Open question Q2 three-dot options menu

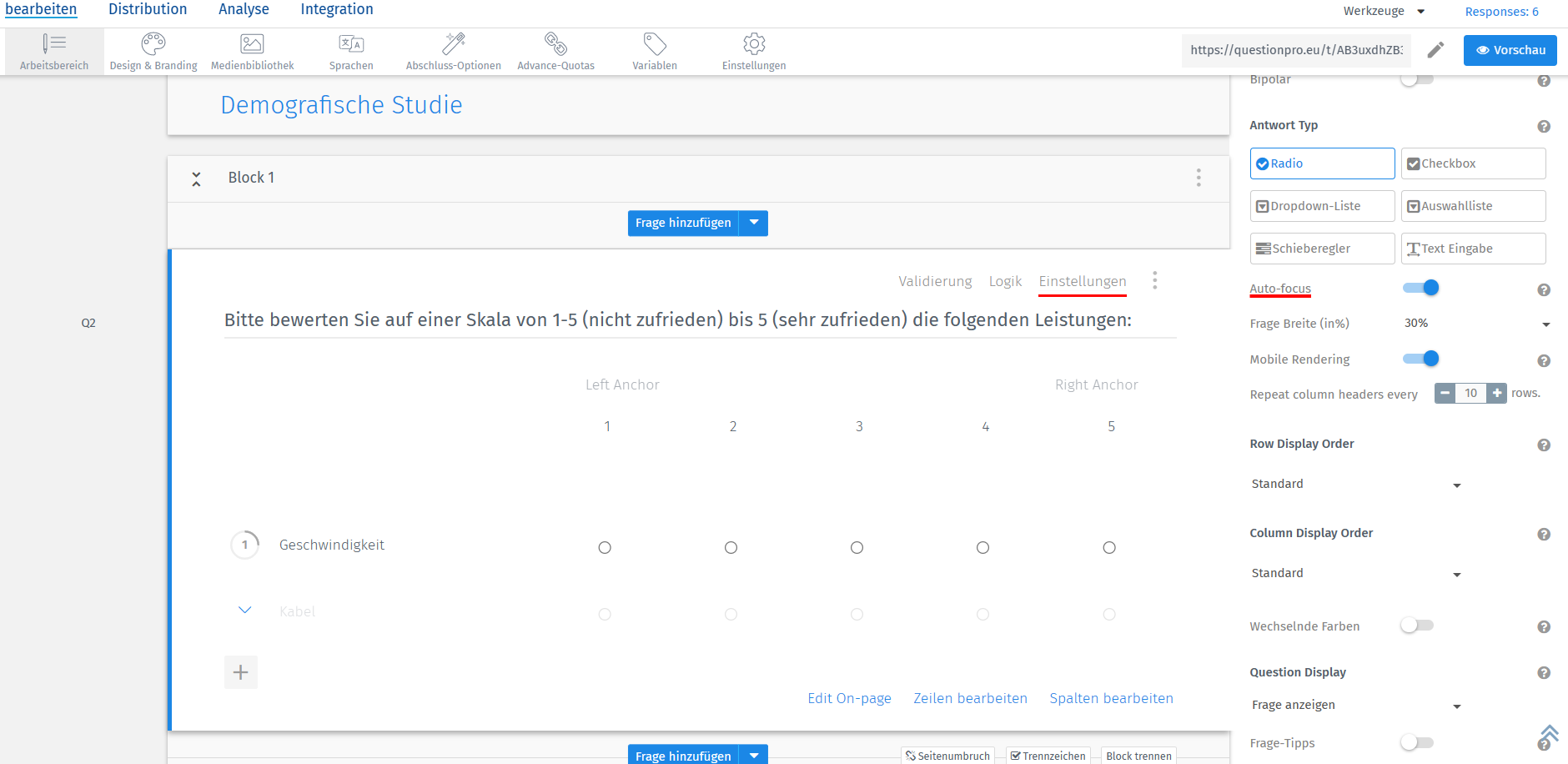coord(1155,280)
